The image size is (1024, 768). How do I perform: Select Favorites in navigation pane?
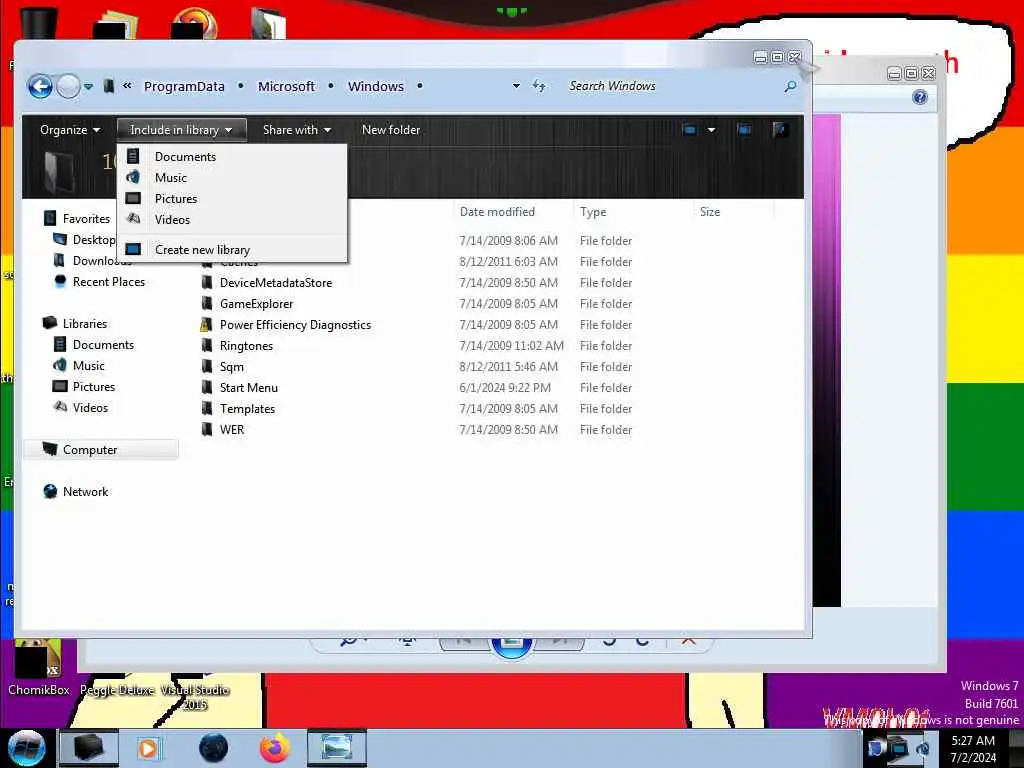pos(76,219)
